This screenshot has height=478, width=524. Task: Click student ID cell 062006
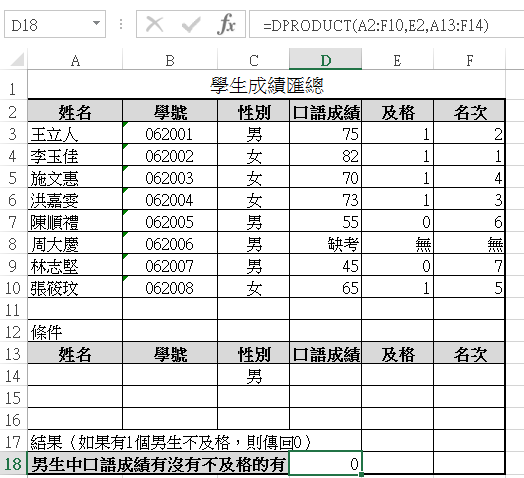(170, 244)
